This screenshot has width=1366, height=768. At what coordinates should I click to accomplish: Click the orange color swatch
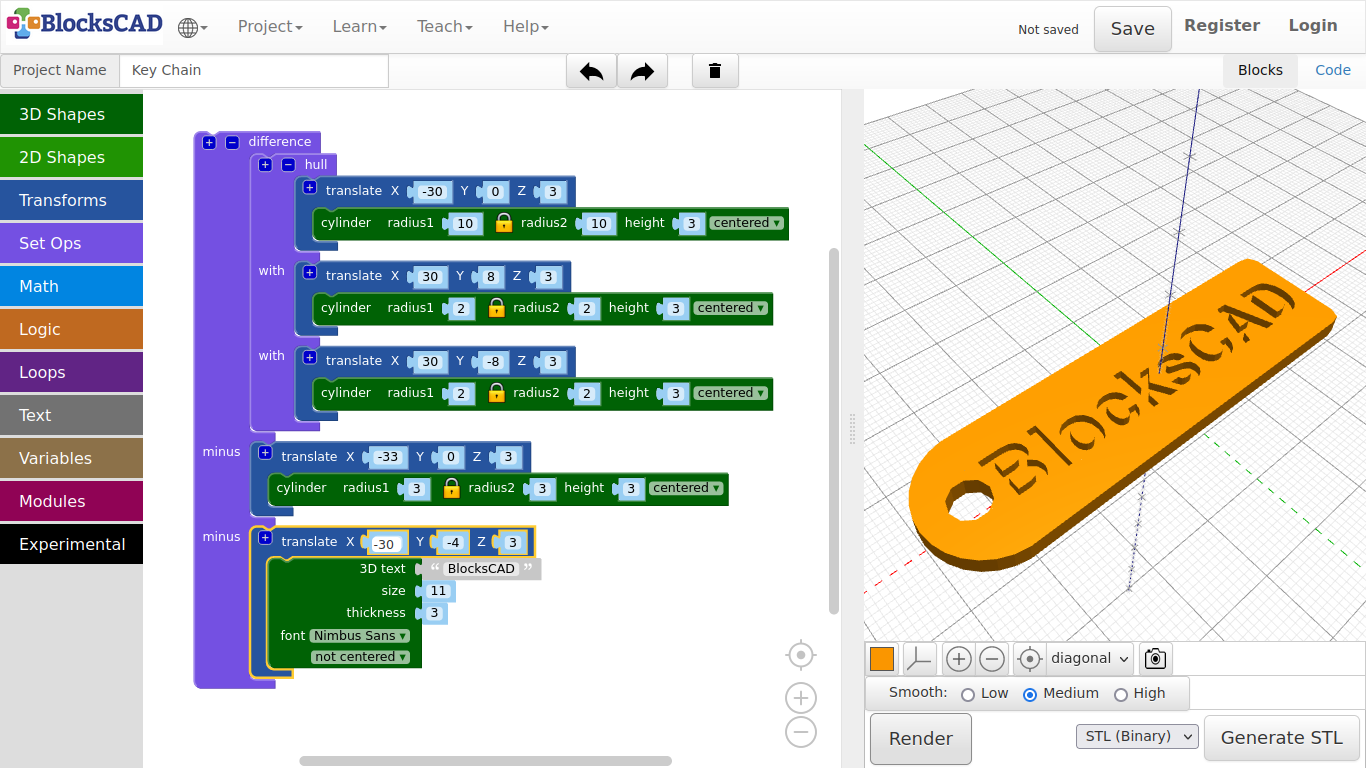882,659
